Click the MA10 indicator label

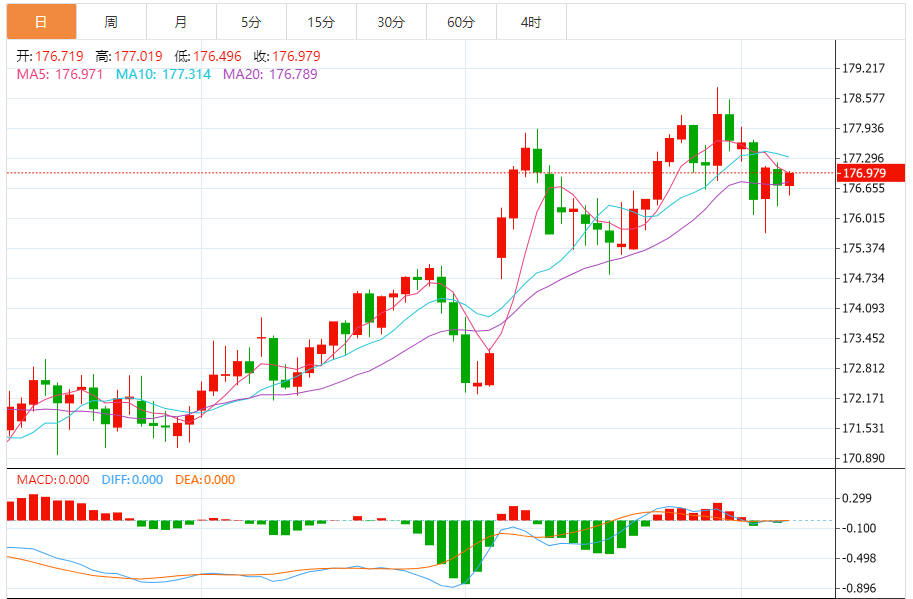pos(163,74)
